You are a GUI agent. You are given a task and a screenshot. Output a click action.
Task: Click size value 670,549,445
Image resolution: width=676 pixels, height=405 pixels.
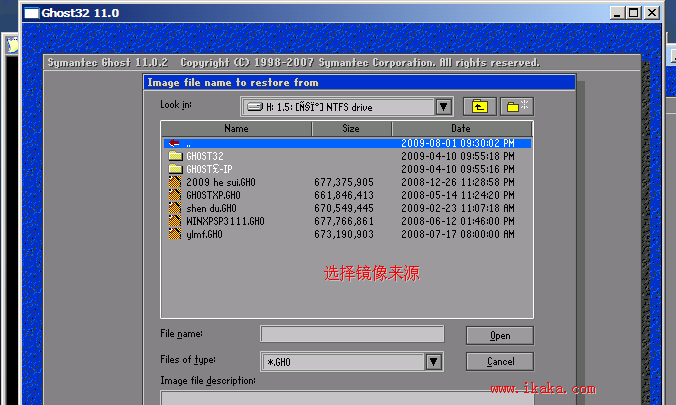pos(344,208)
